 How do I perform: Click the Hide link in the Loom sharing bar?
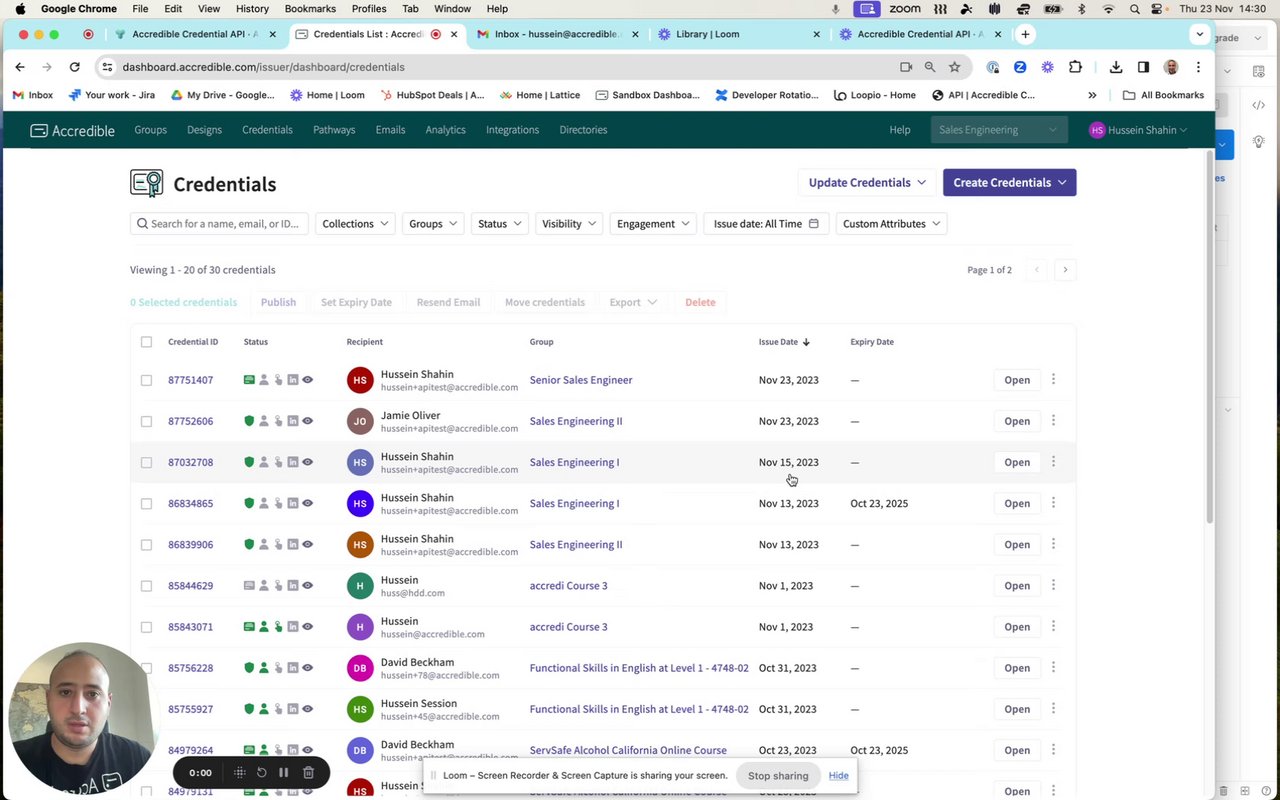[x=838, y=776]
